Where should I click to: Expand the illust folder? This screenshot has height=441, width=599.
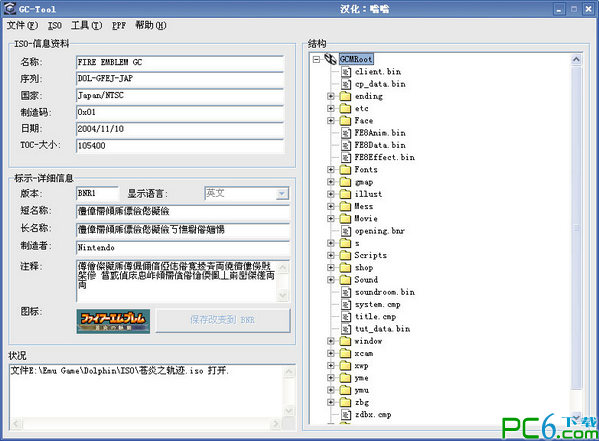tap(331, 194)
